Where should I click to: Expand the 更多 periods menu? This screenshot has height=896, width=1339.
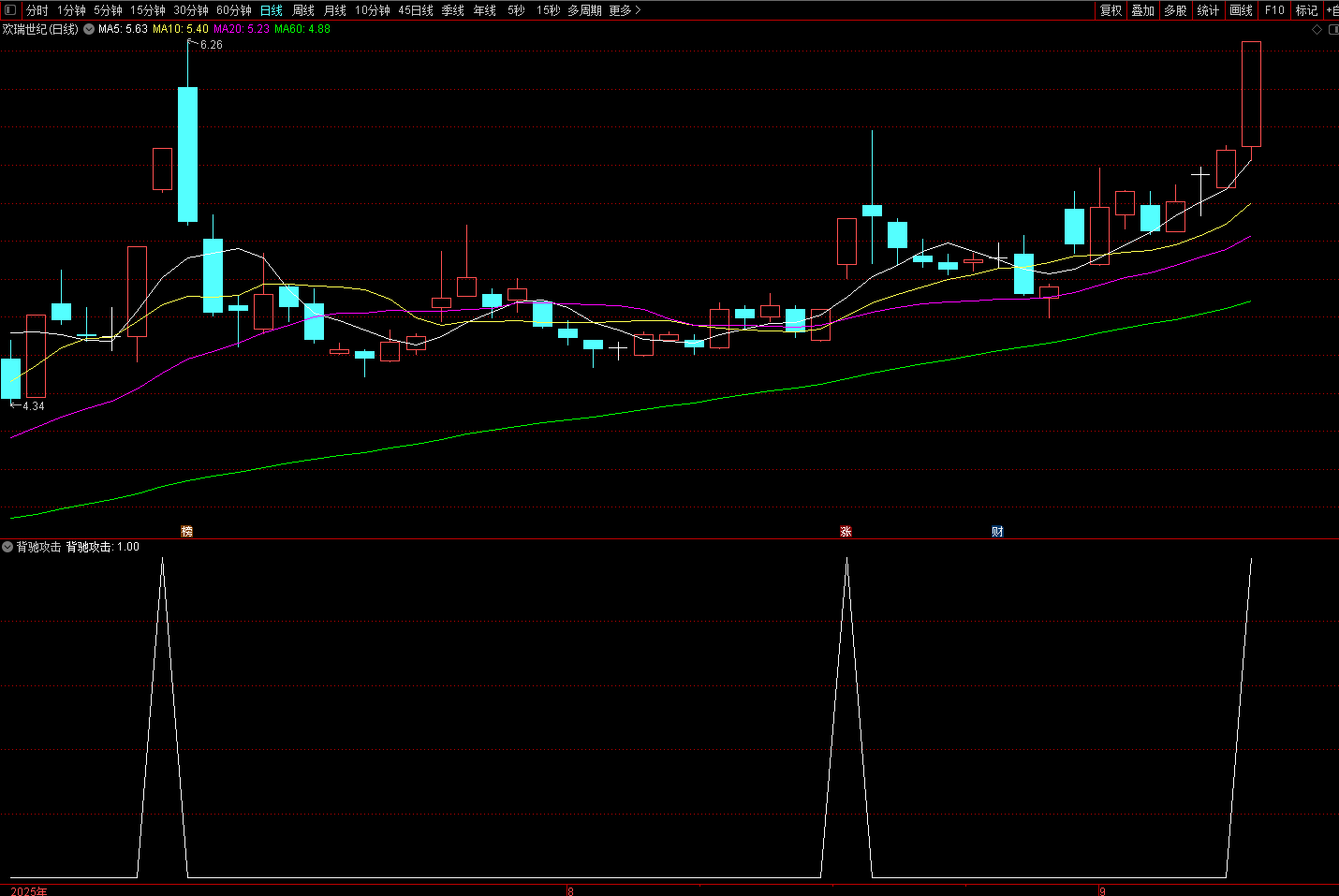[x=625, y=10]
